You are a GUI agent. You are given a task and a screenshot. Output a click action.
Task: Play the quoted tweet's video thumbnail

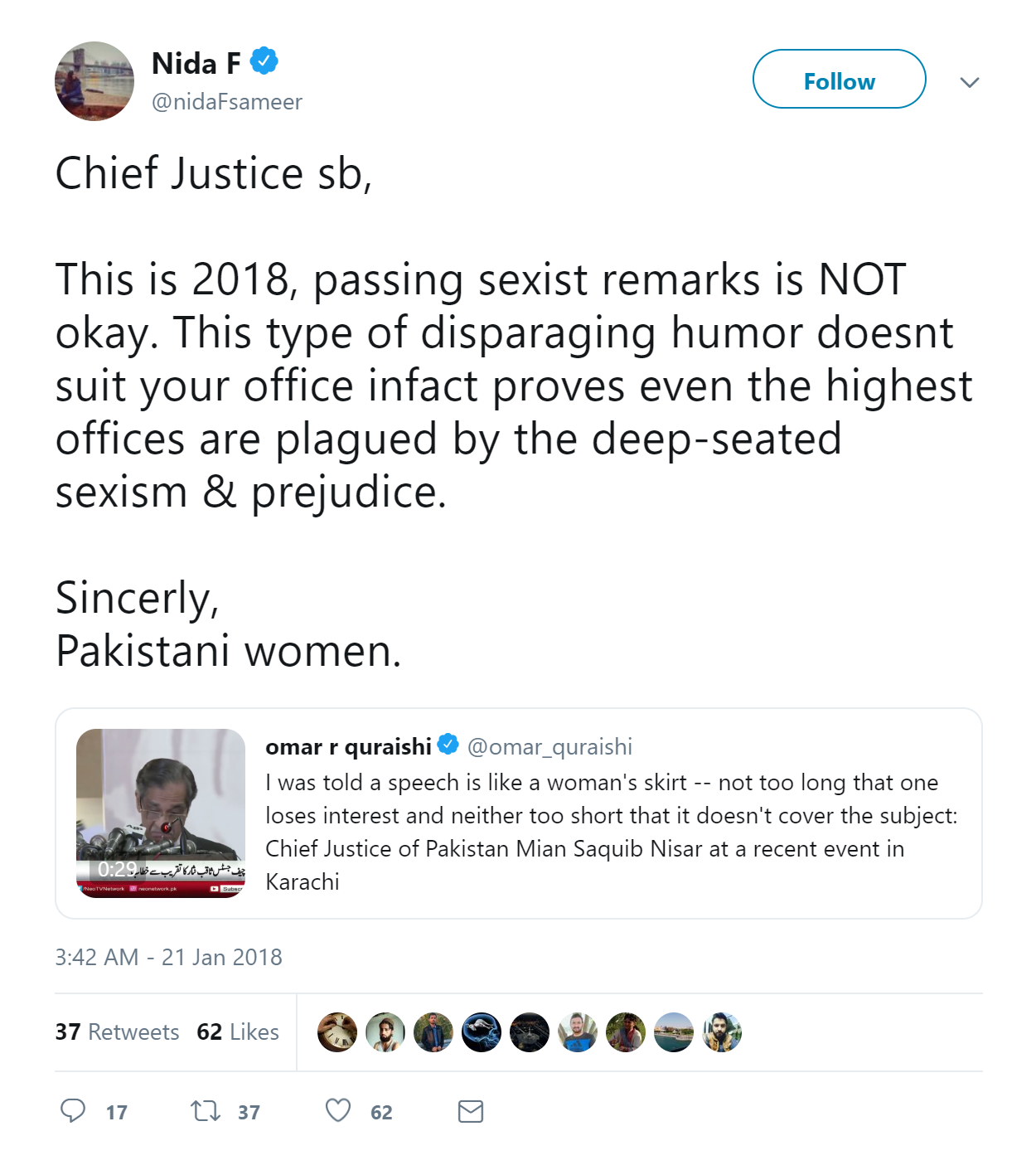(161, 813)
